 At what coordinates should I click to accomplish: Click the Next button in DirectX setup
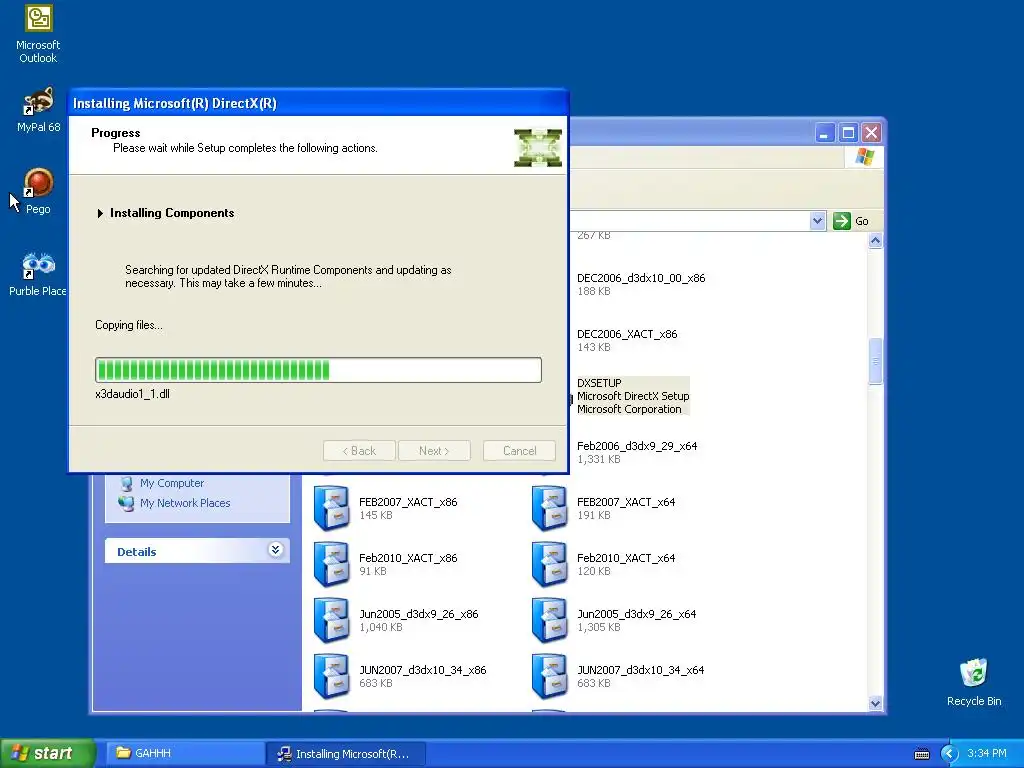point(434,451)
